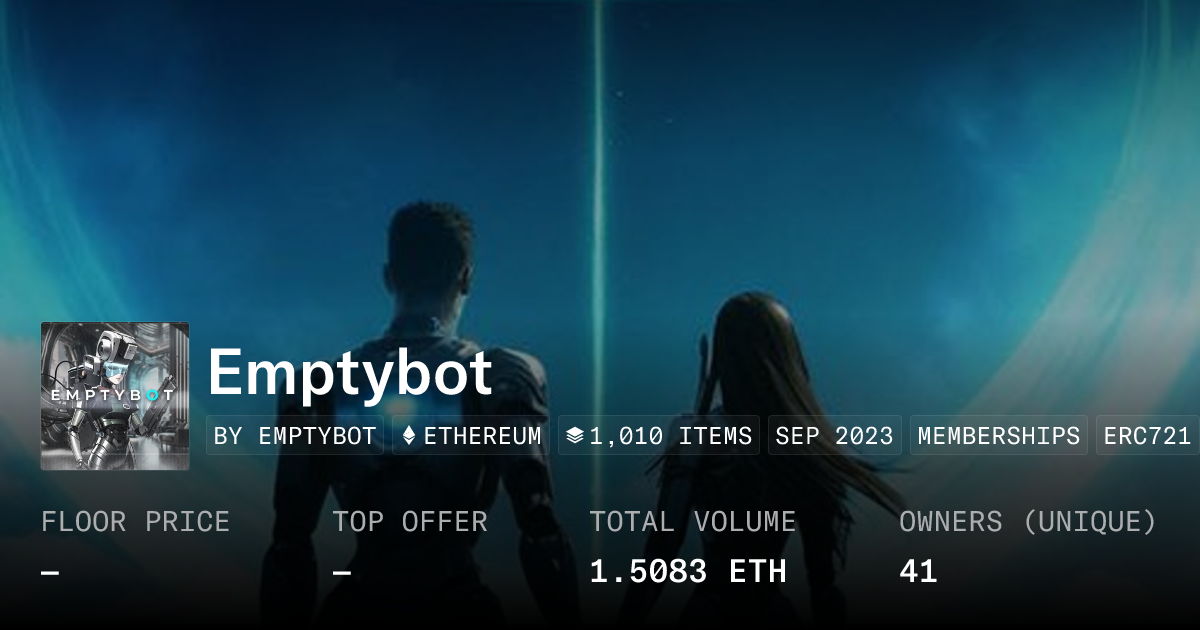Click the SEP 2023 date tag
This screenshot has height=630, width=1200.
coord(834,436)
